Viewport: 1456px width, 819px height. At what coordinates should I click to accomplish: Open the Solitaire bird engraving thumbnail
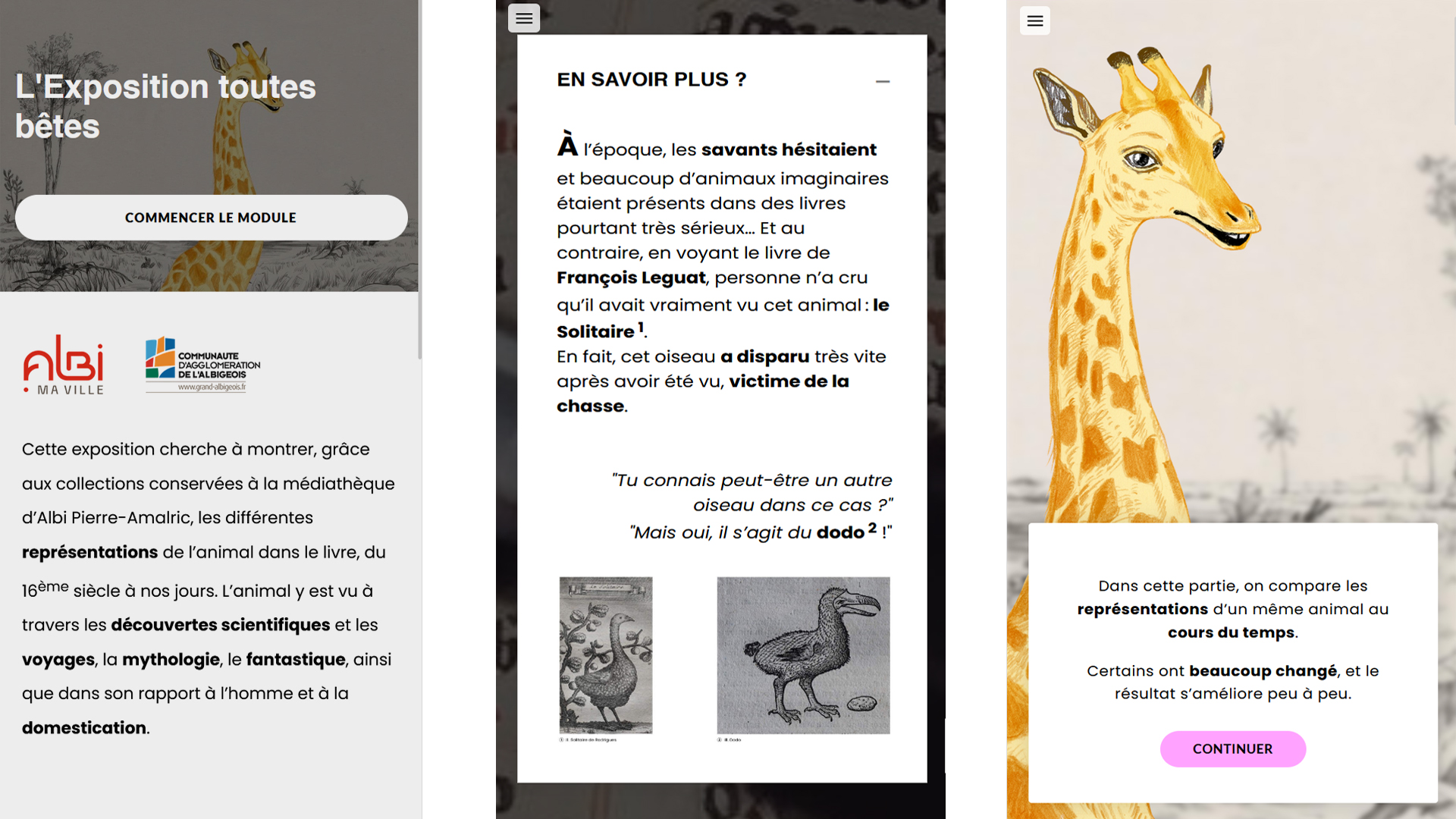coord(605,654)
